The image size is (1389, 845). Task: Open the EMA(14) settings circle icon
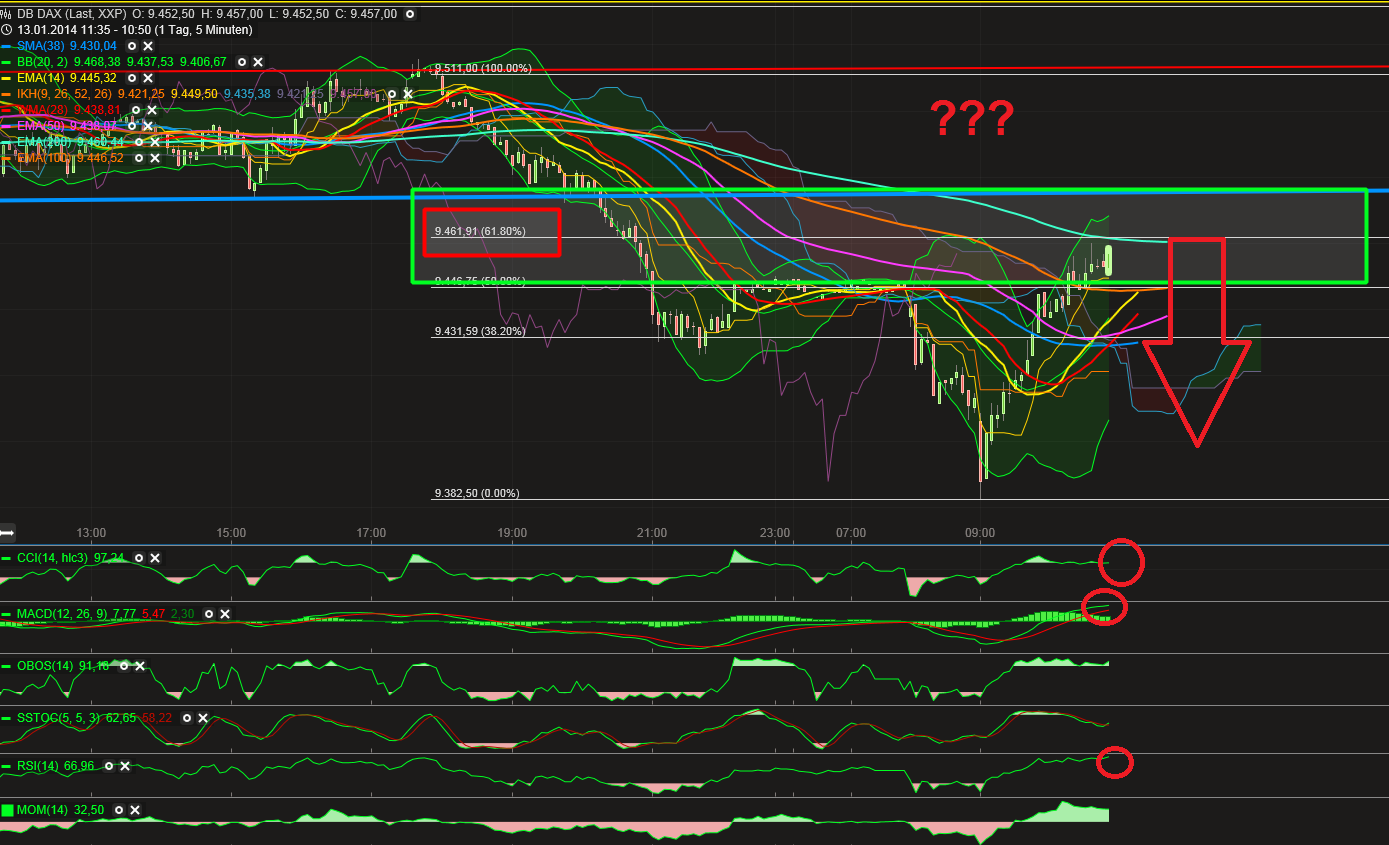[x=132, y=78]
